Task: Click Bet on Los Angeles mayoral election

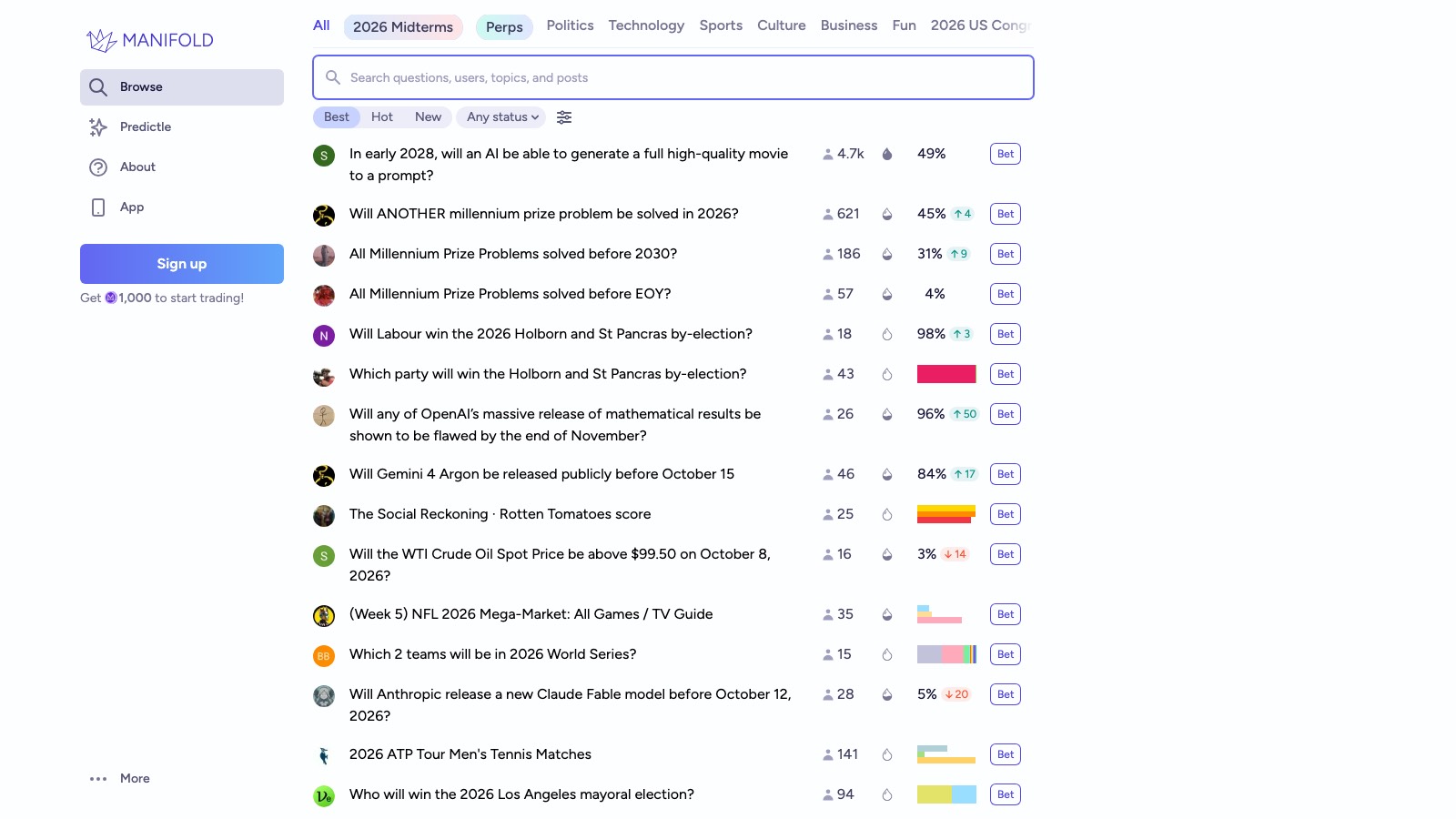Action: pos(1006,794)
